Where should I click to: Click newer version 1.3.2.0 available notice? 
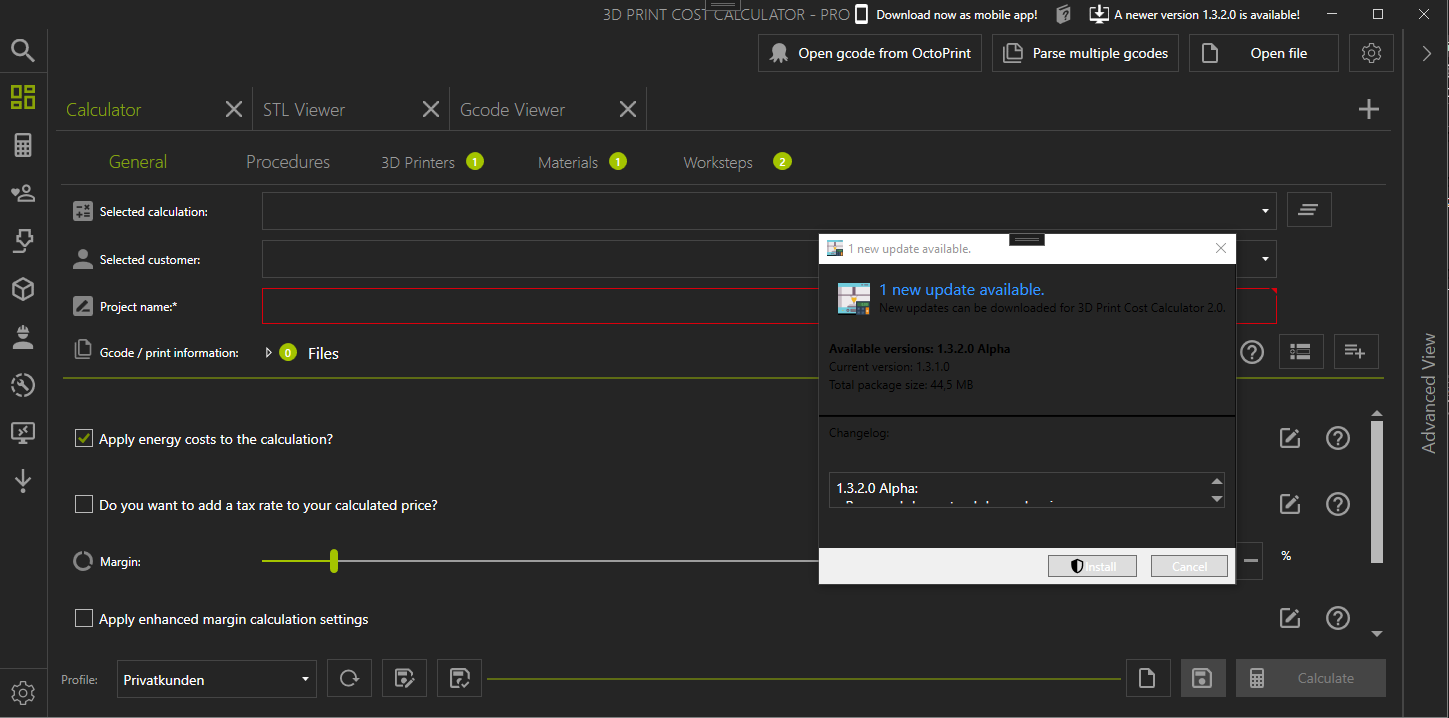[1207, 15]
